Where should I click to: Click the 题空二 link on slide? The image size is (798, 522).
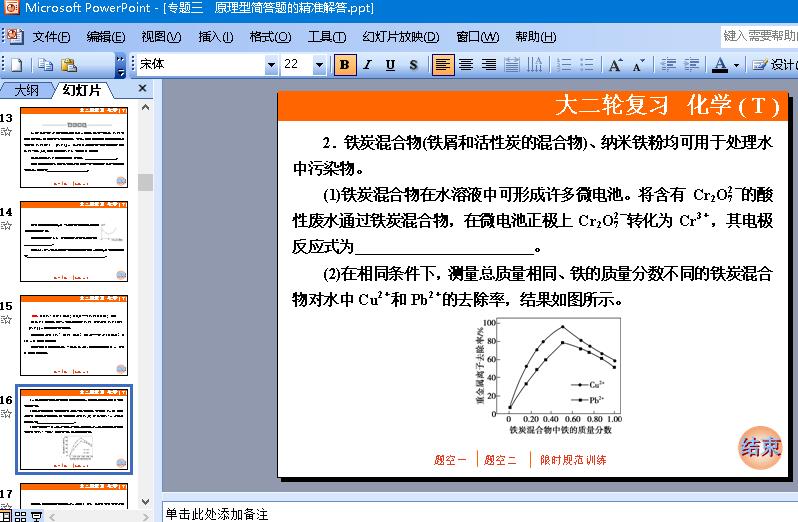[500, 460]
